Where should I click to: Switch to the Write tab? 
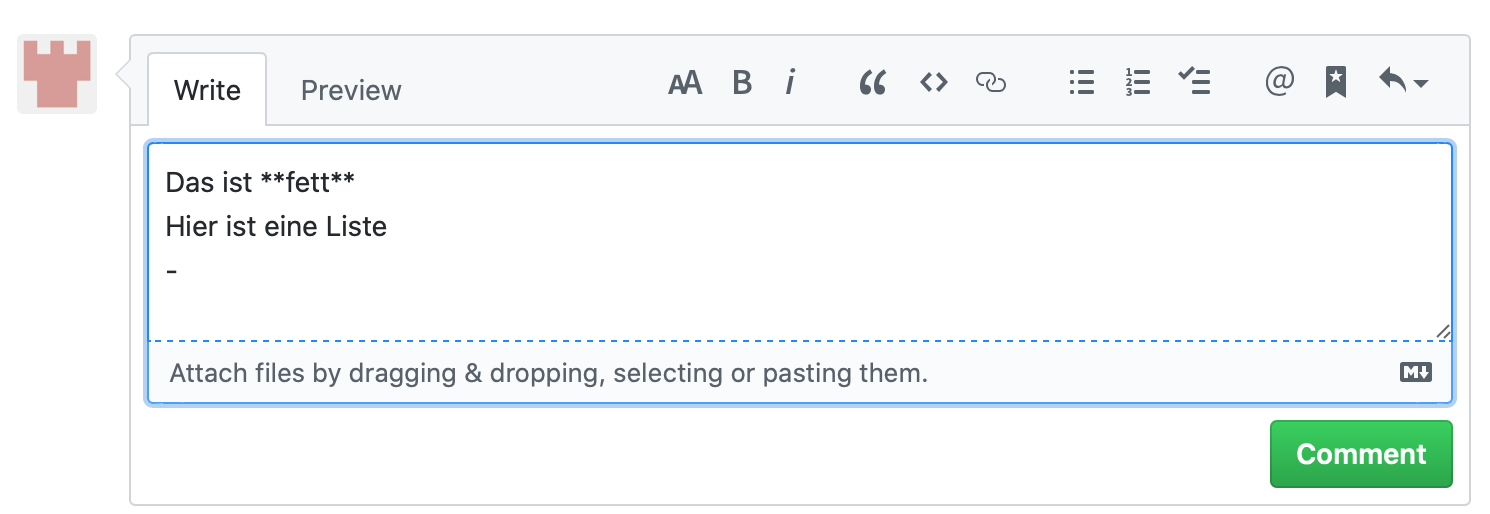(207, 90)
